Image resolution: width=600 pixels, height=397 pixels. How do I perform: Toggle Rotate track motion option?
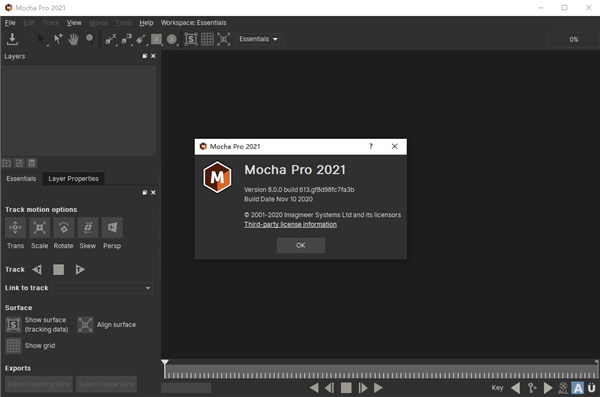(64, 227)
